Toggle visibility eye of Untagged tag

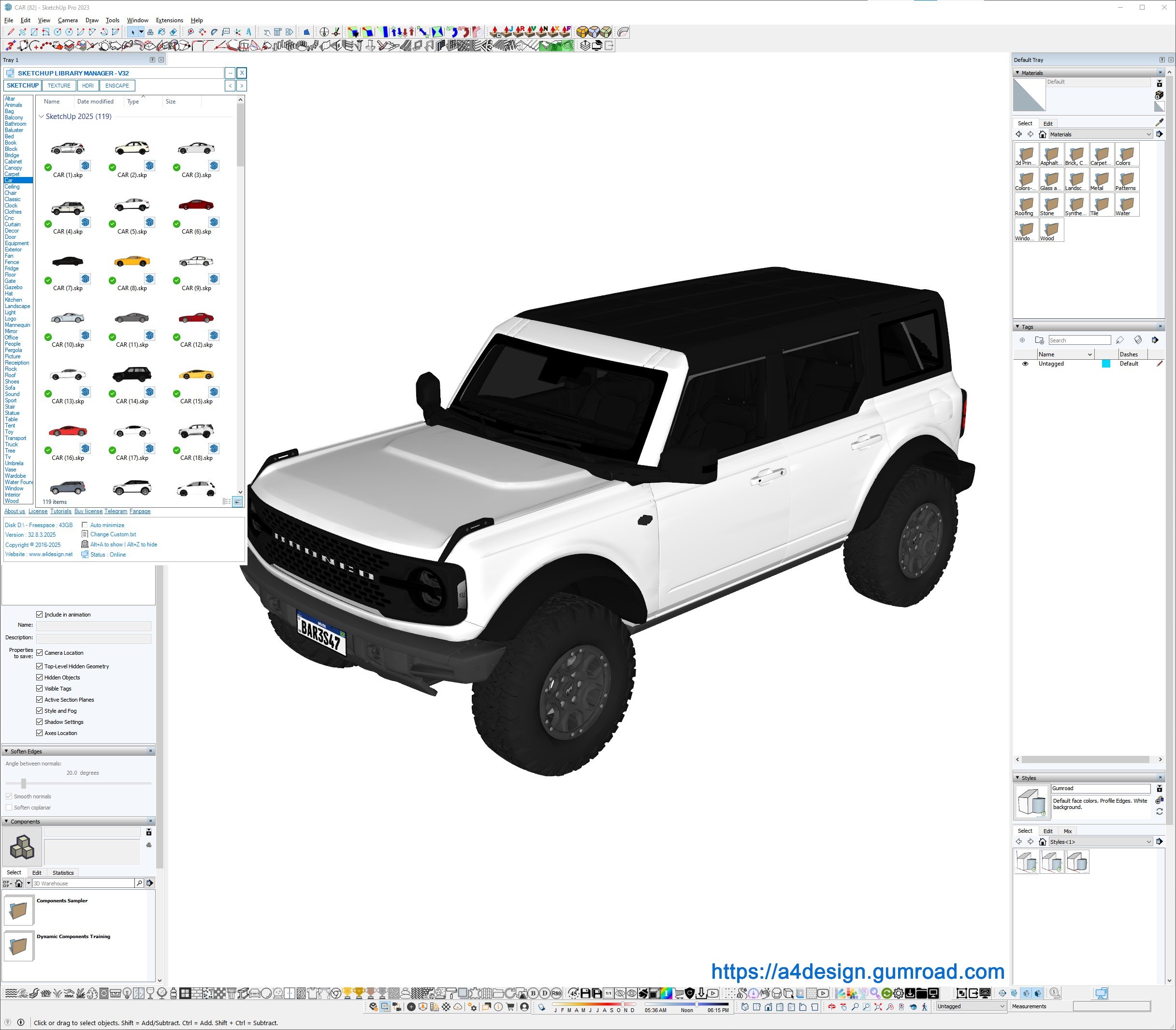(x=1025, y=364)
